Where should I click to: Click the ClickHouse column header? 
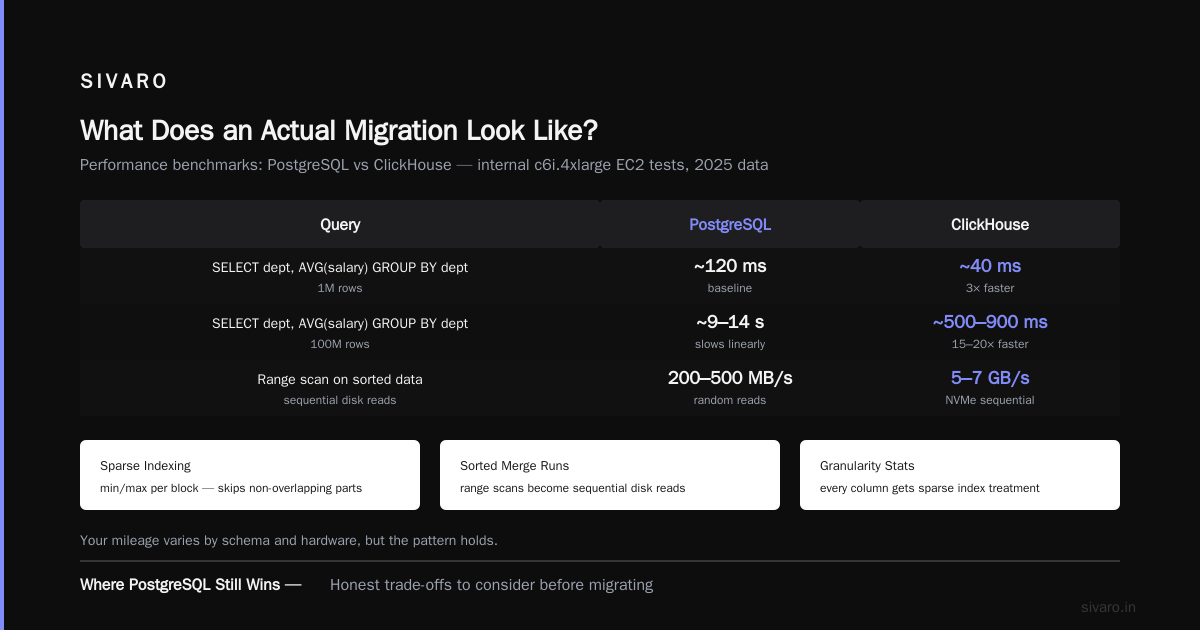coord(990,225)
